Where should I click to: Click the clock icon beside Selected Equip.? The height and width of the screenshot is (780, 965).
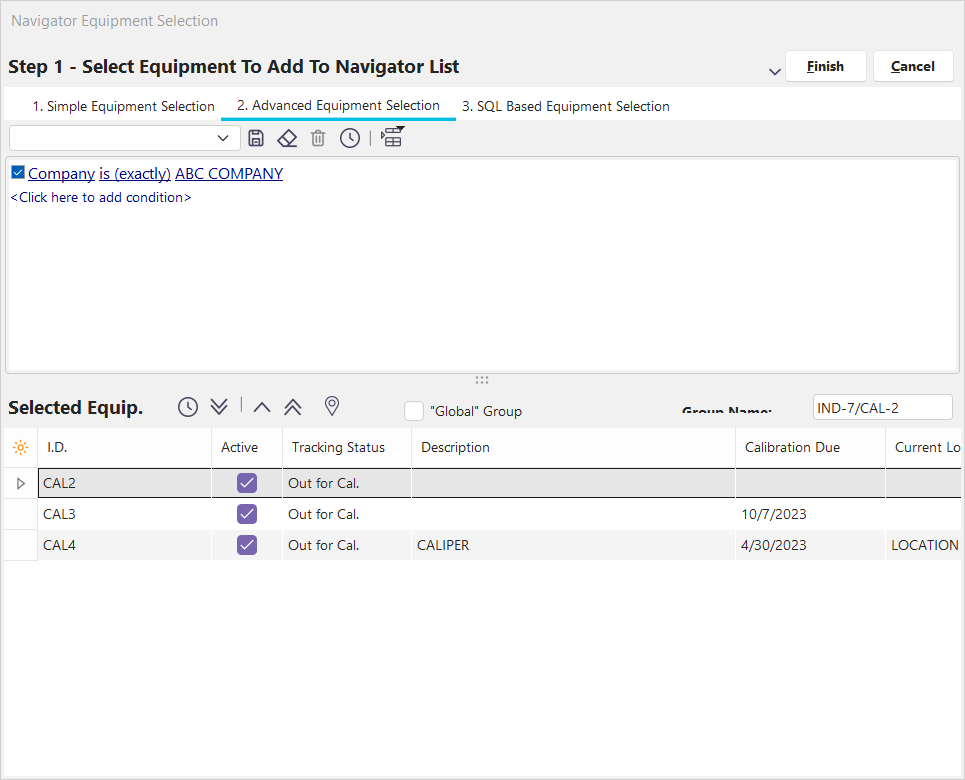188,406
